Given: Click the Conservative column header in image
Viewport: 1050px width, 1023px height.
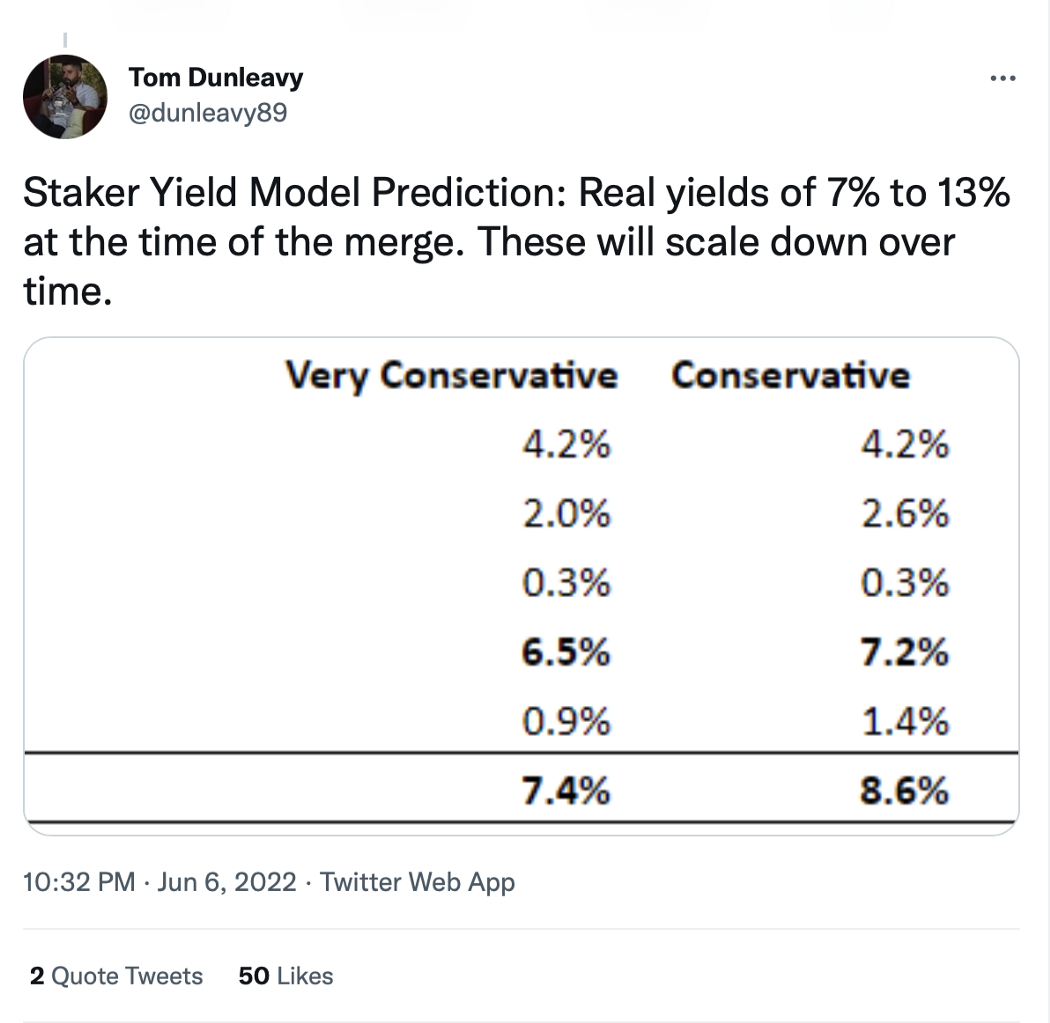Looking at the screenshot, I should pos(791,375).
